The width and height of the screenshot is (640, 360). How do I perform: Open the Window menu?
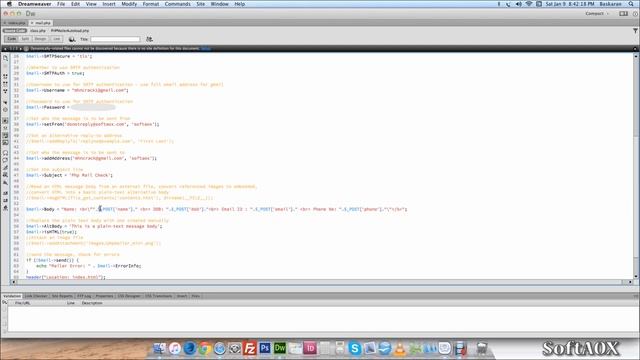tap(219, 4)
